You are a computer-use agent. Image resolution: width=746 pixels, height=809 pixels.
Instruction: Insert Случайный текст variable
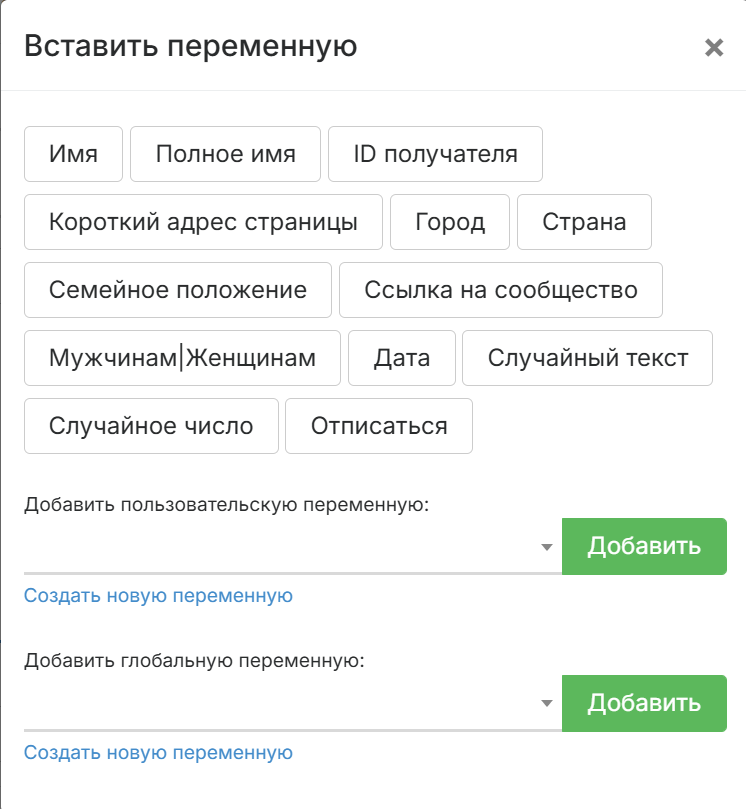(587, 358)
